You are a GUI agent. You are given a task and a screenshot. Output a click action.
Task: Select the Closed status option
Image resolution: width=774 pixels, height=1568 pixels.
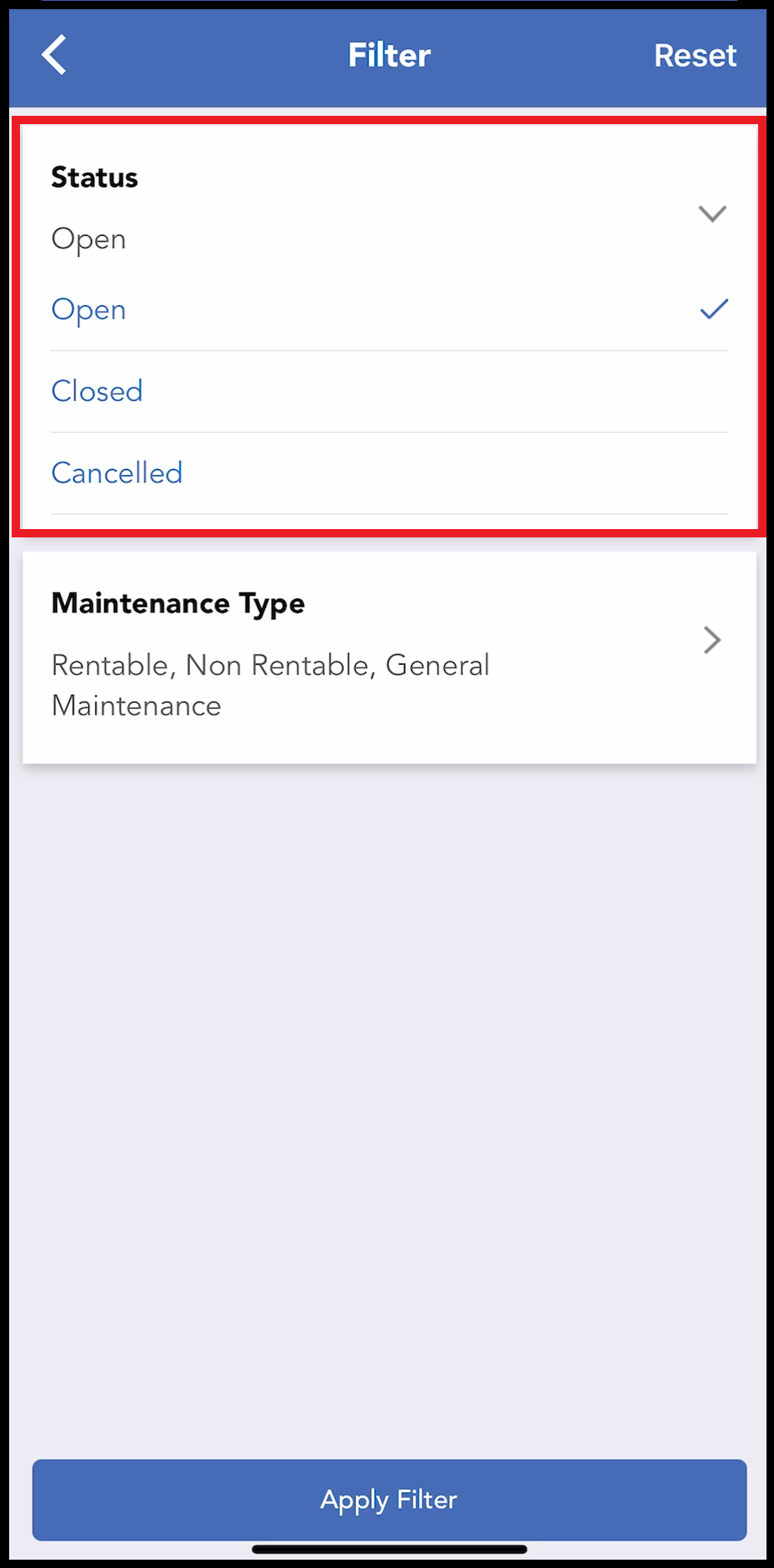click(97, 391)
